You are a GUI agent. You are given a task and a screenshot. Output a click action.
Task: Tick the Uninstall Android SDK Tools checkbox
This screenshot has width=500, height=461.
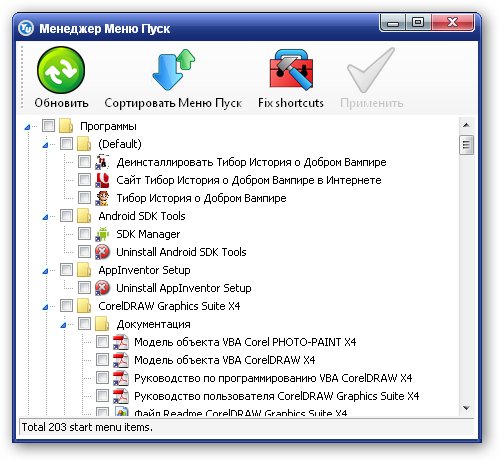click(84, 252)
